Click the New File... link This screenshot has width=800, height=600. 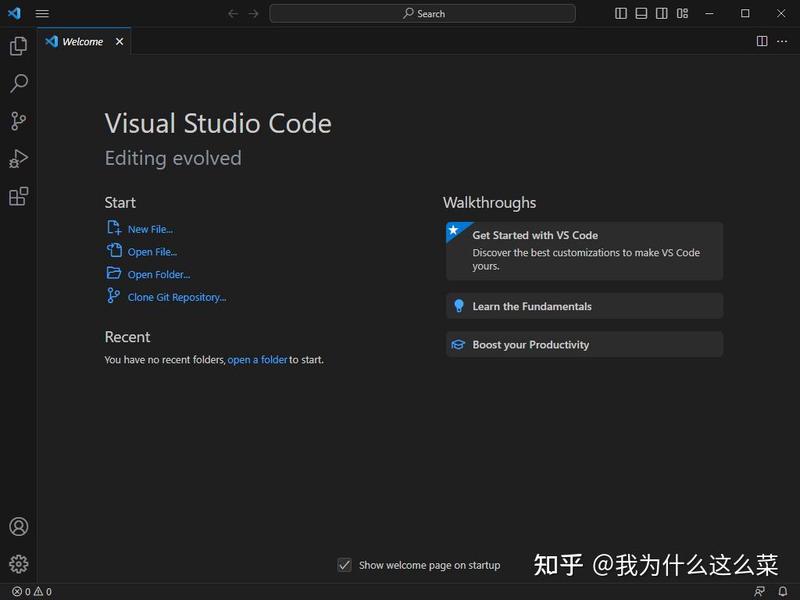tap(150, 230)
